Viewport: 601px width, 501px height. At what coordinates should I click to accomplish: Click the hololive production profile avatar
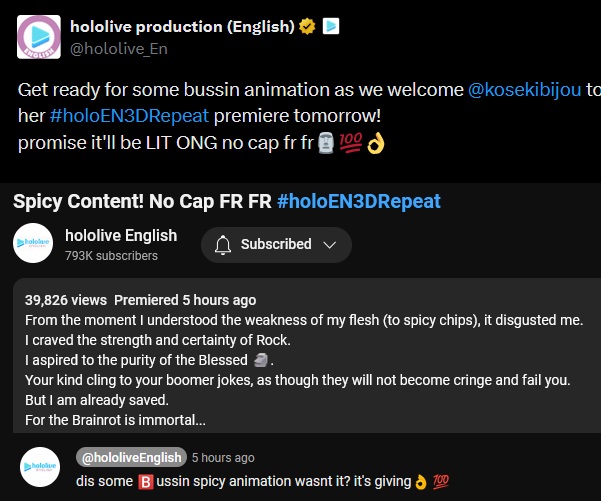(39, 37)
